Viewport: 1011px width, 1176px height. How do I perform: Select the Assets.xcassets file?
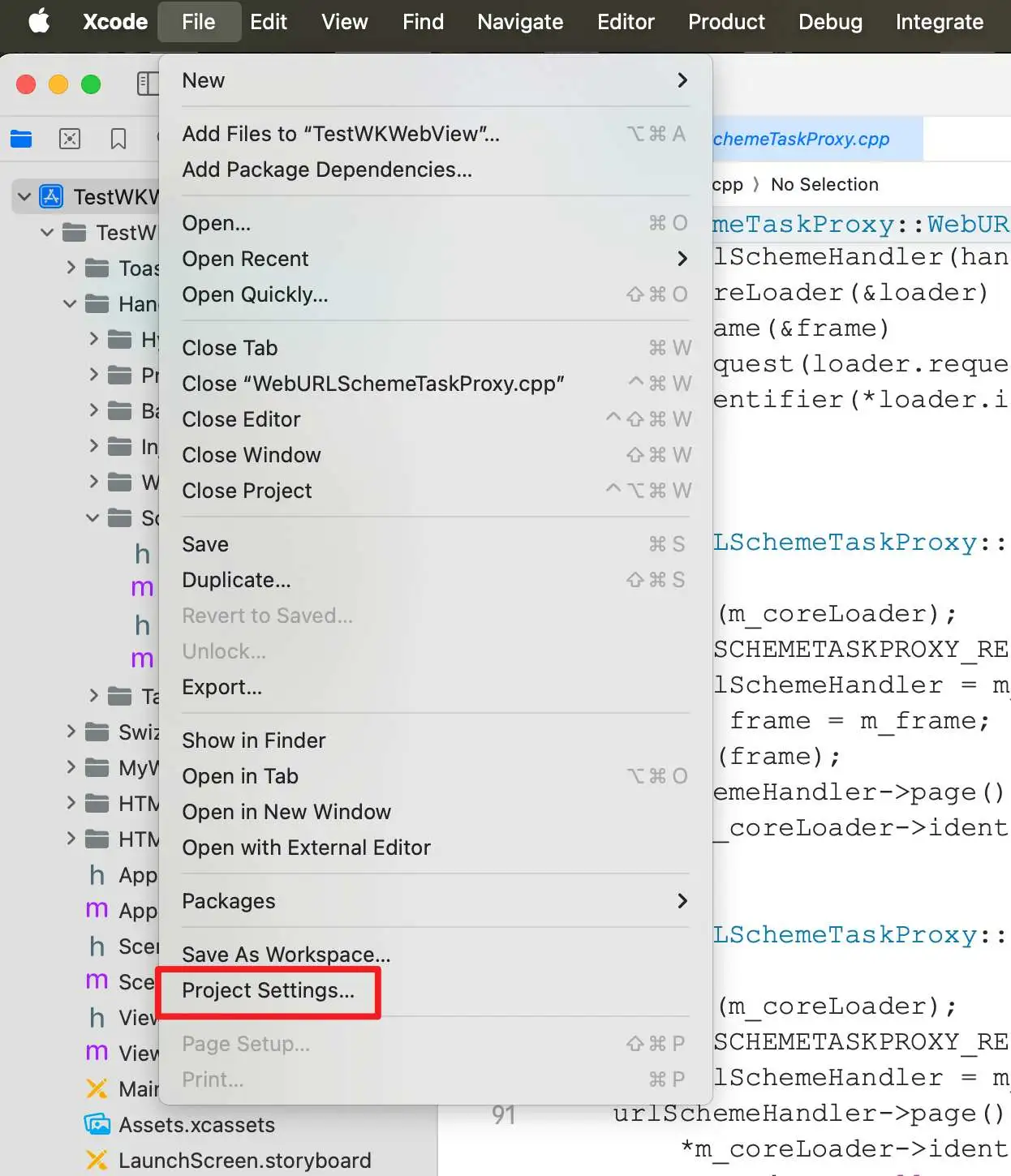pos(196,1125)
